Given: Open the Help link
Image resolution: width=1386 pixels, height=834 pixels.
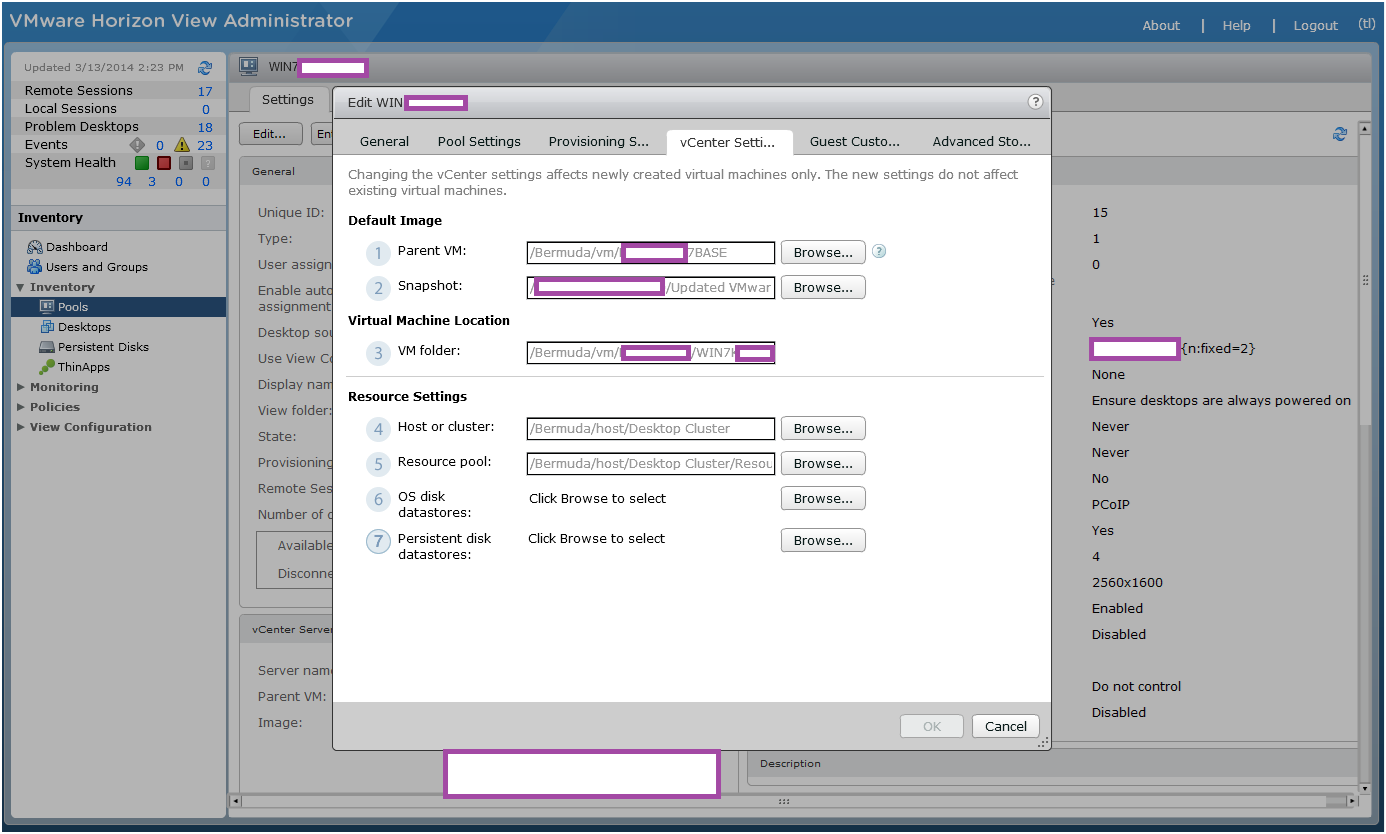Looking at the screenshot, I should pos(1236,25).
